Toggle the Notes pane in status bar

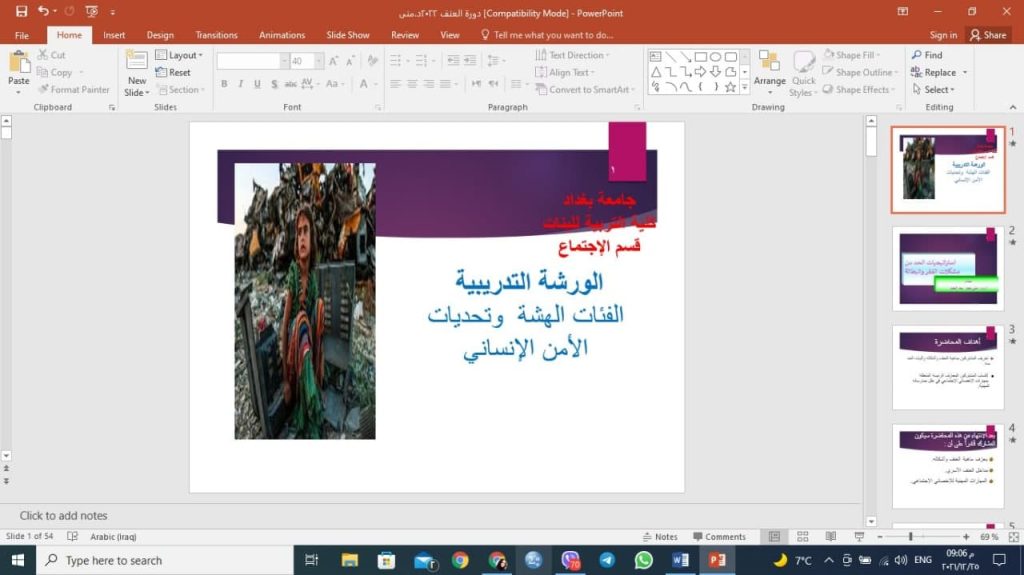[659, 537]
